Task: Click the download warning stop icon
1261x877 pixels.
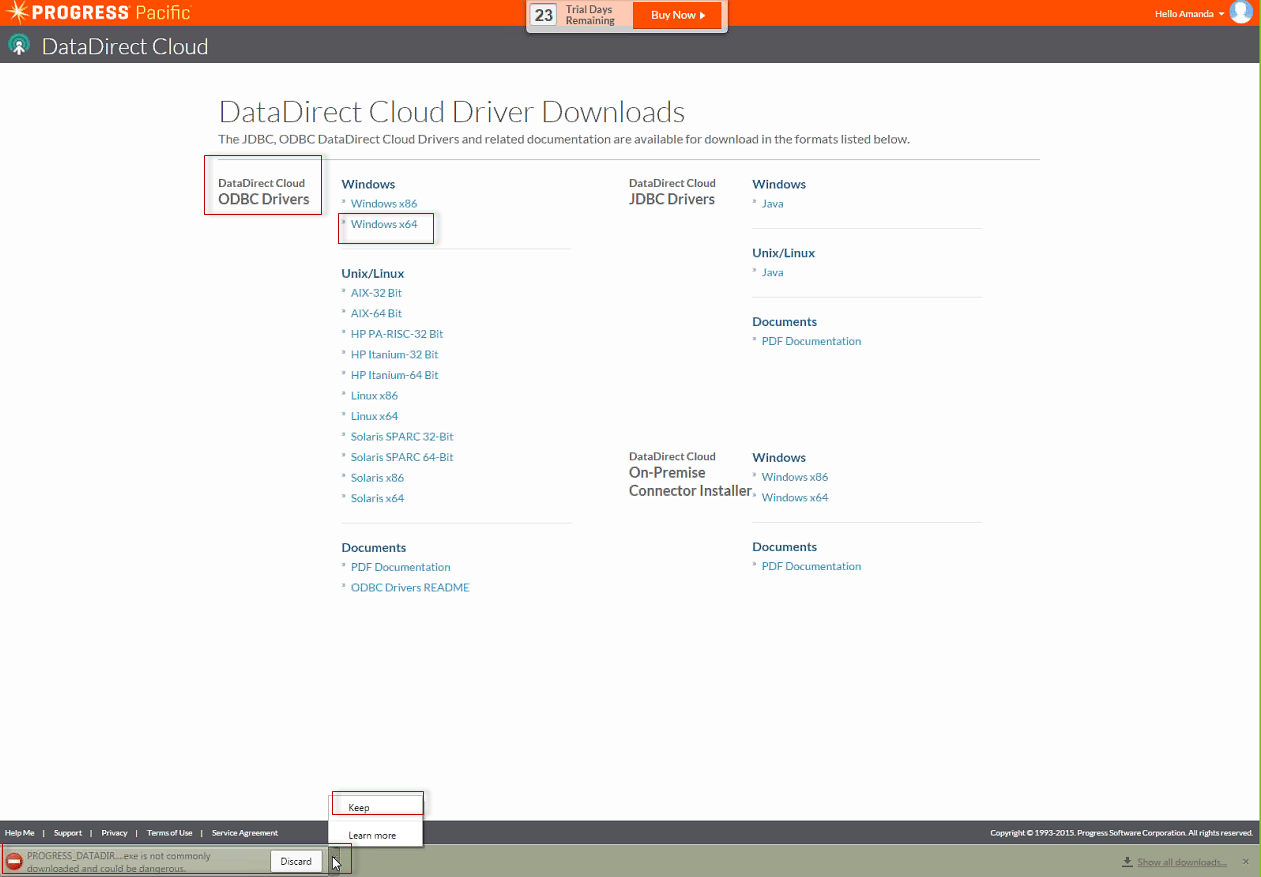Action: click(x=14, y=861)
